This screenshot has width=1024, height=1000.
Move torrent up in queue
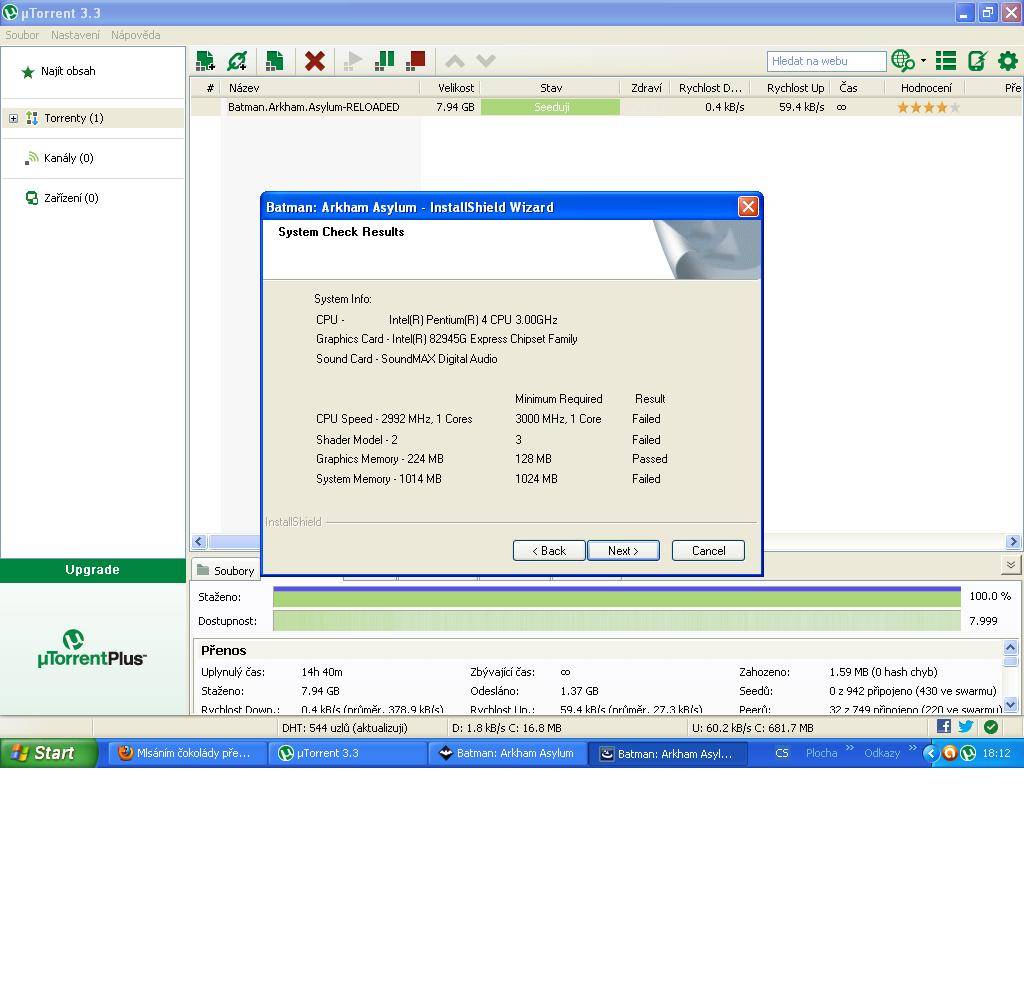(455, 61)
